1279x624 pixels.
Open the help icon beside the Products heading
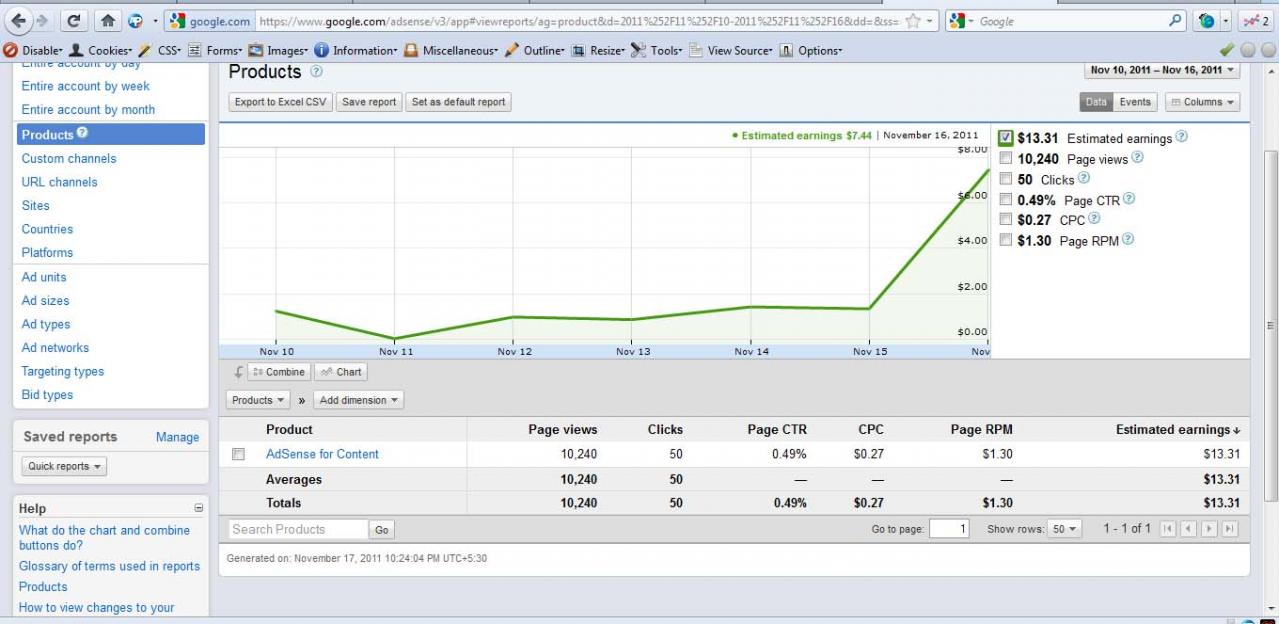coord(316,71)
